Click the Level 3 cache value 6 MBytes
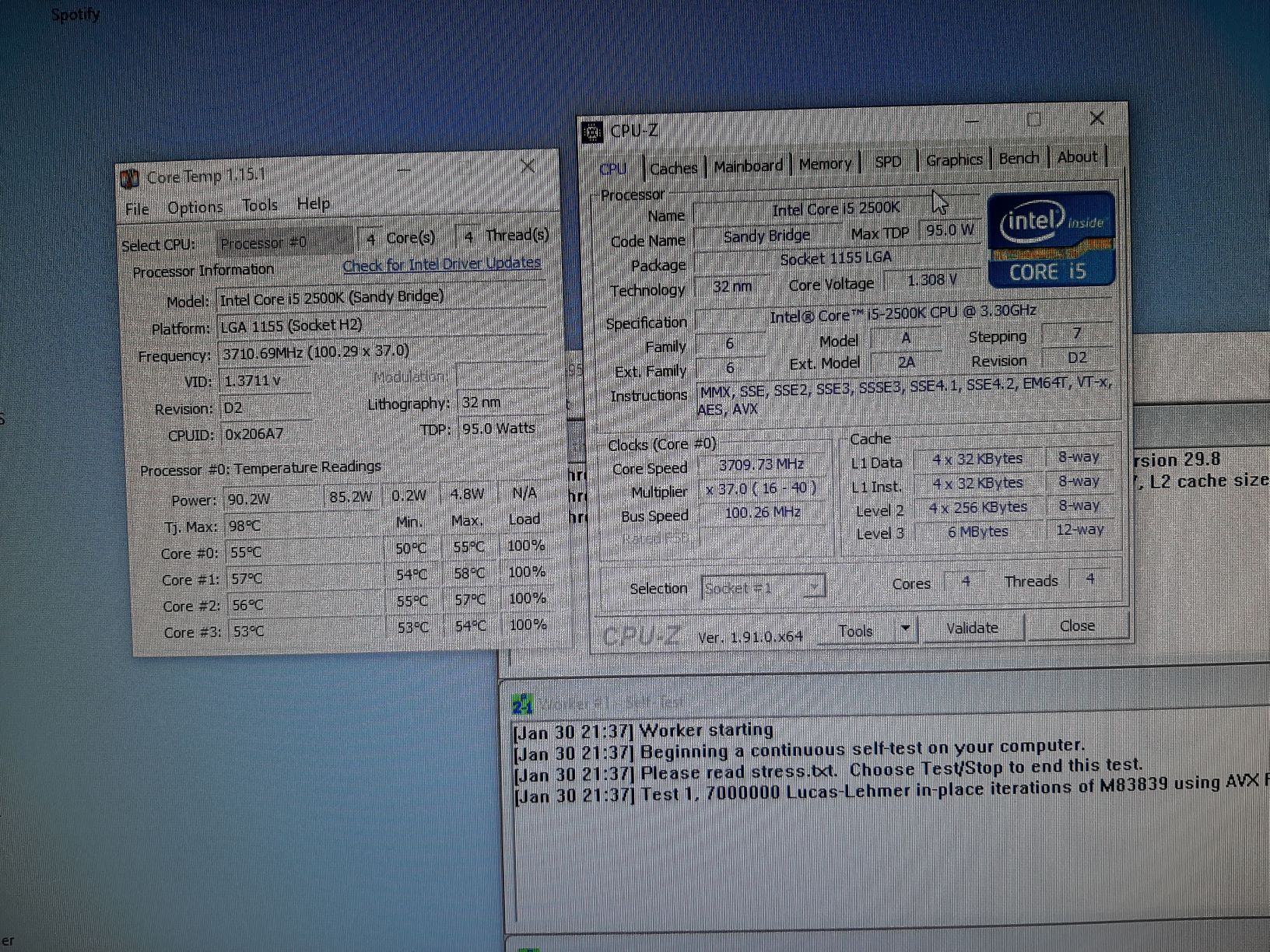 pos(977,532)
